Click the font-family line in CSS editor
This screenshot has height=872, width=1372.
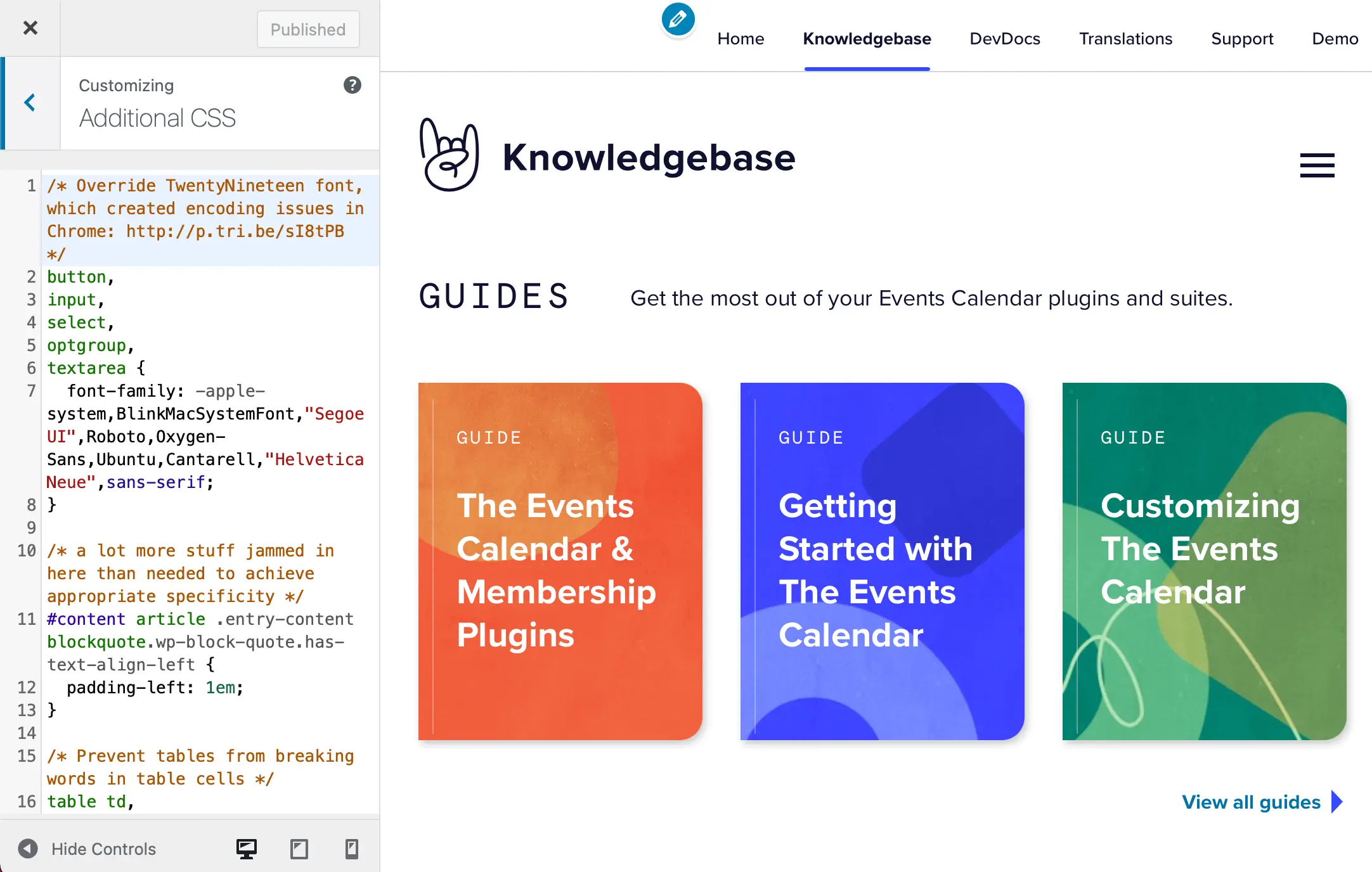pos(210,437)
